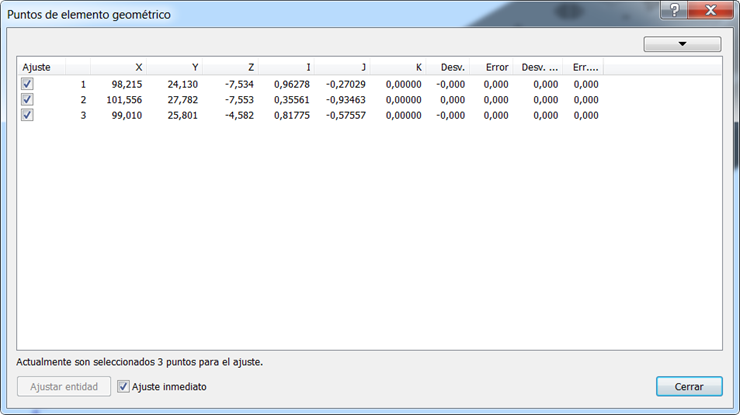Open the help question mark button
This screenshot has height=415, width=740.
point(674,9)
